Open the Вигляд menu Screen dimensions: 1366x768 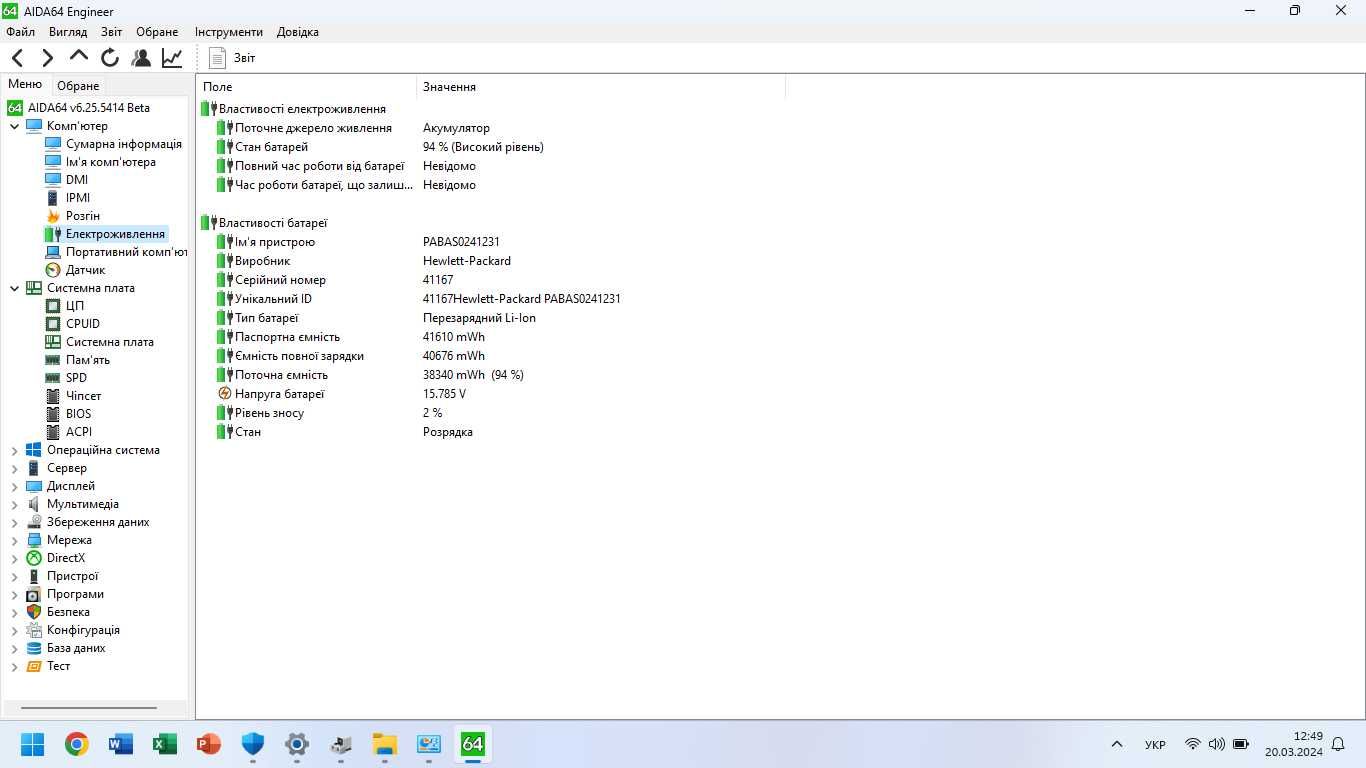pos(68,32)
